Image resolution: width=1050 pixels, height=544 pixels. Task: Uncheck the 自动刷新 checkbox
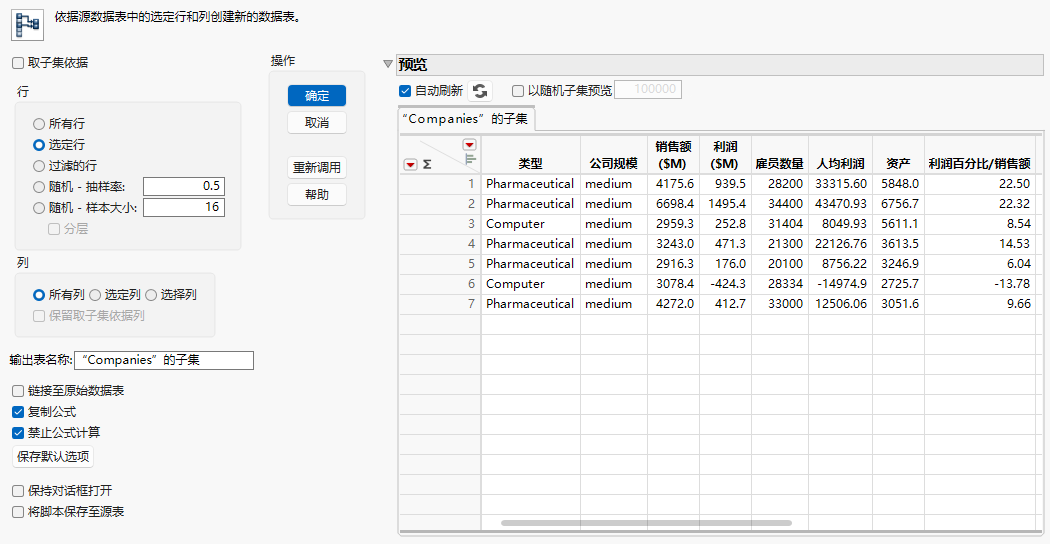tap(404, 90)
